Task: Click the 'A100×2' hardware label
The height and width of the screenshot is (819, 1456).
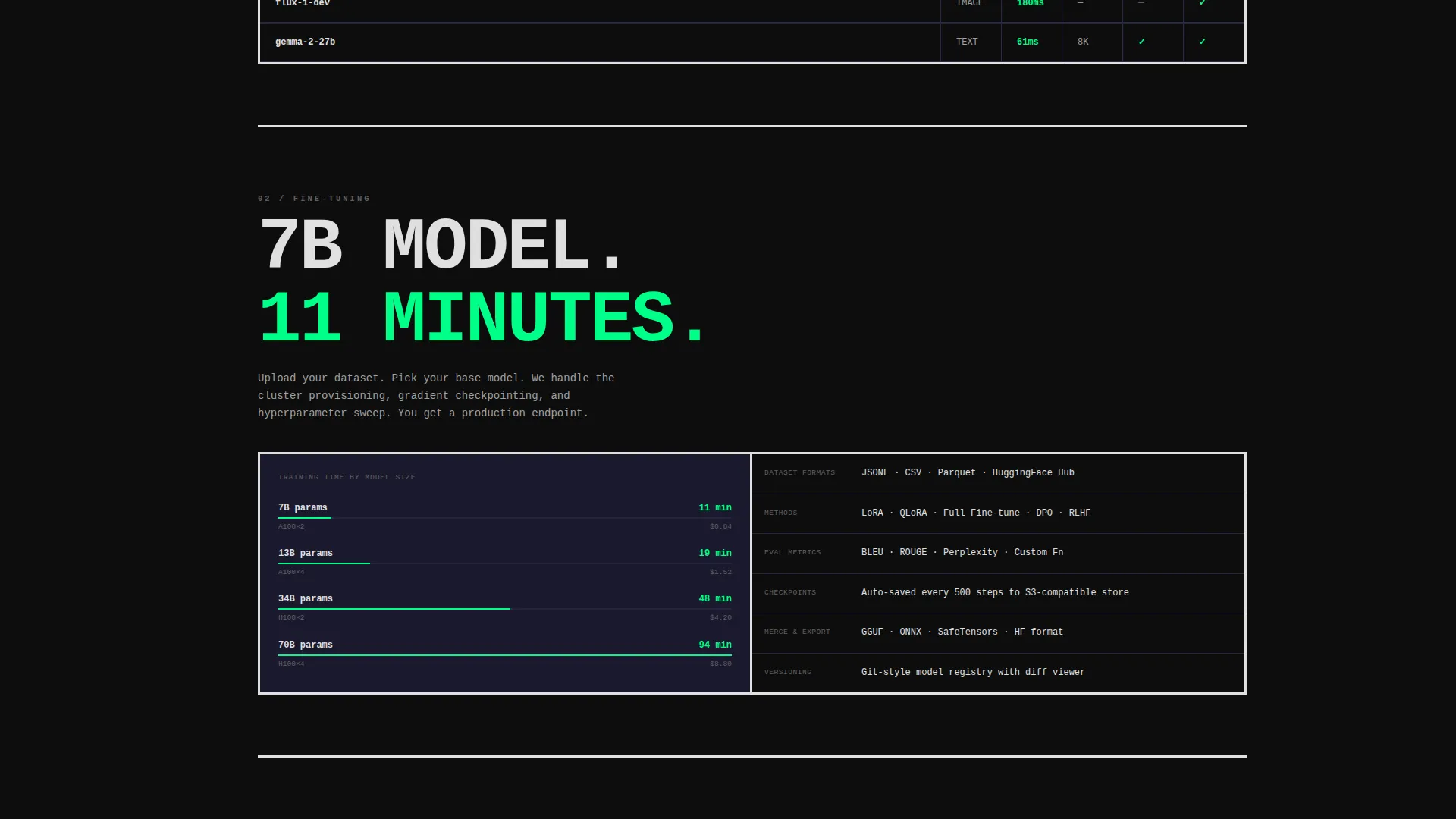Action: point(291,526)
